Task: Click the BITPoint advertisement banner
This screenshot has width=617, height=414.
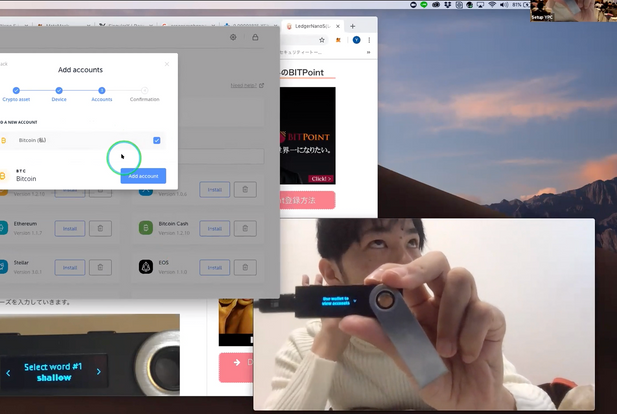Action: 308,136
